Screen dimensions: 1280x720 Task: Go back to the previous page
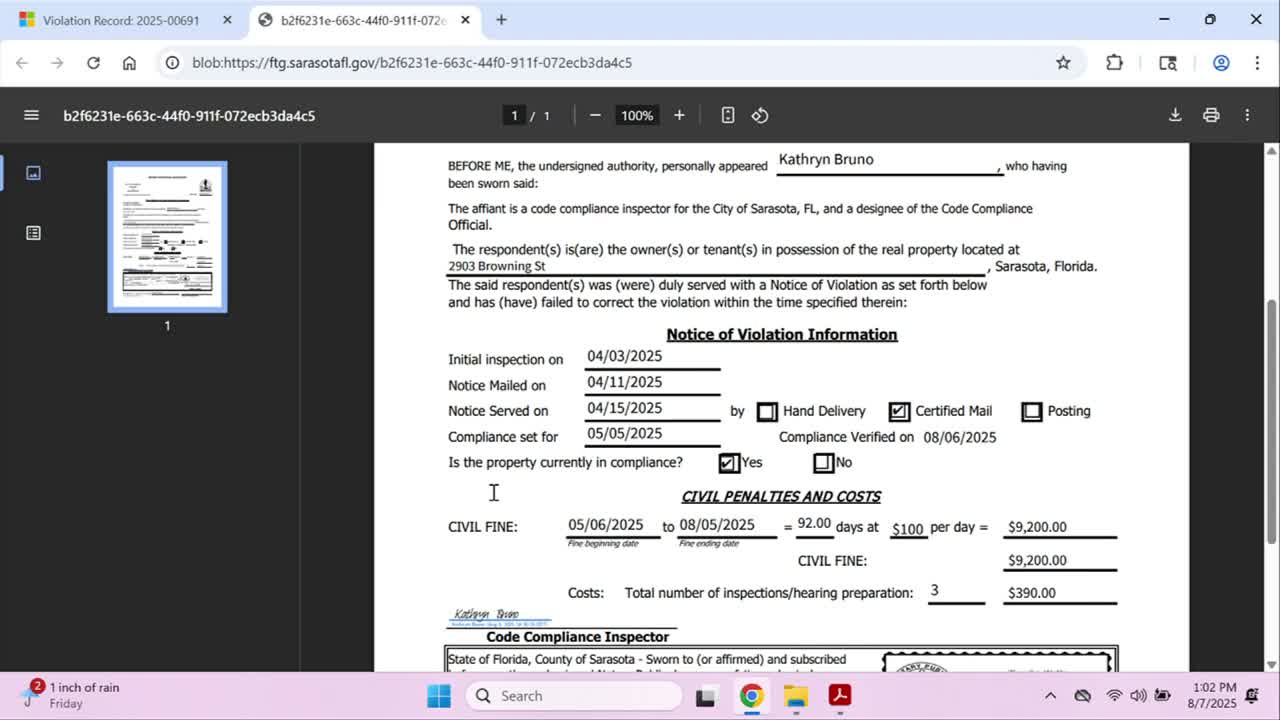(x=22, y=62)
